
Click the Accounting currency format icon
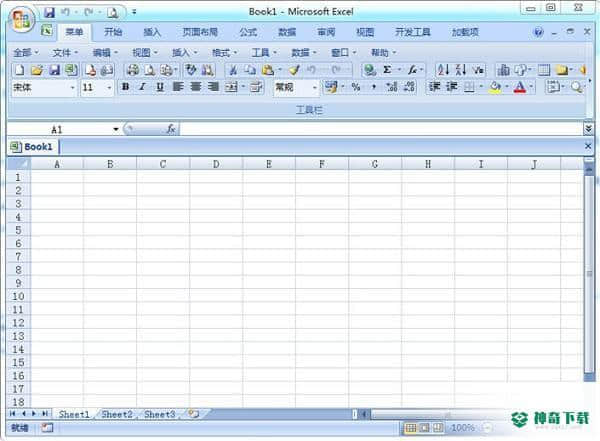[331, 87]
